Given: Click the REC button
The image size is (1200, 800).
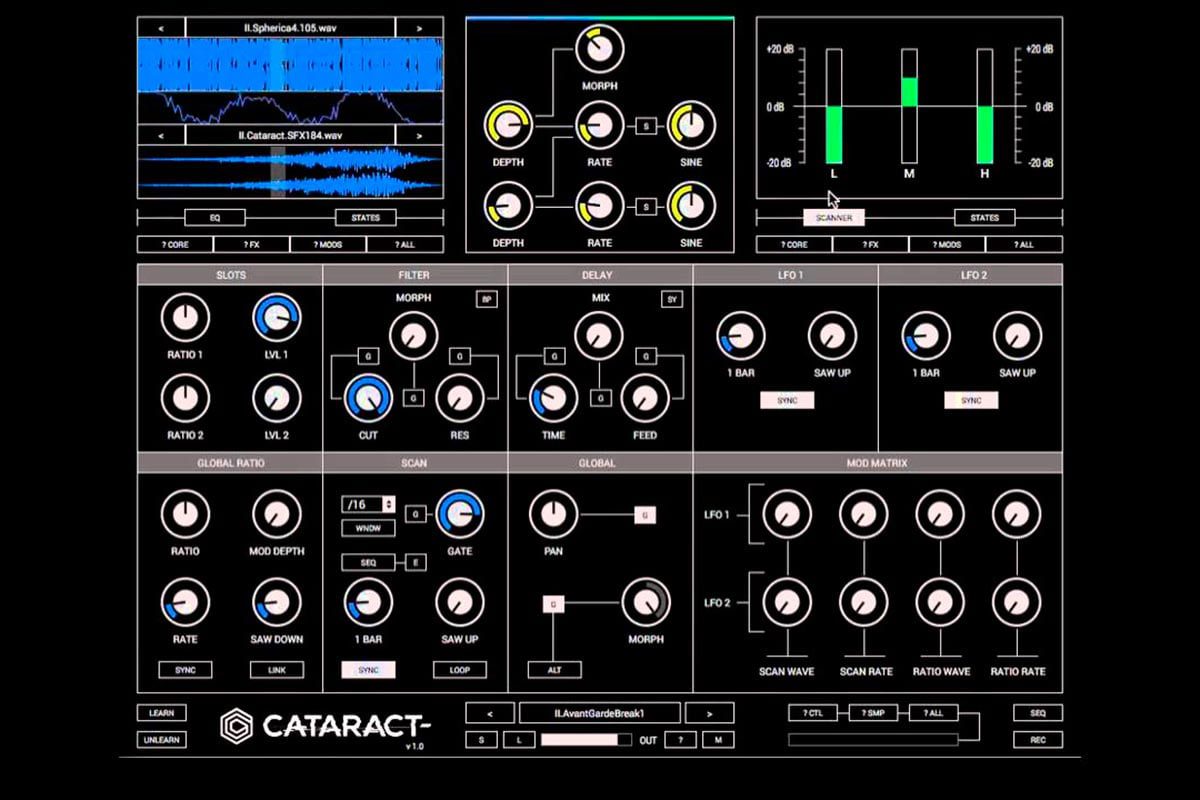Looking at the screenshot, I should (x=1038, y=740).
